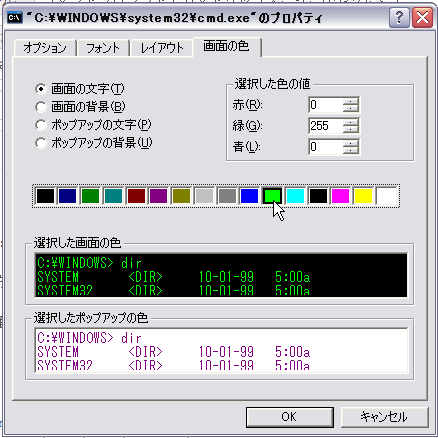Select the light gray color swatch
This screenshot has width=438, height=438.
204,196
